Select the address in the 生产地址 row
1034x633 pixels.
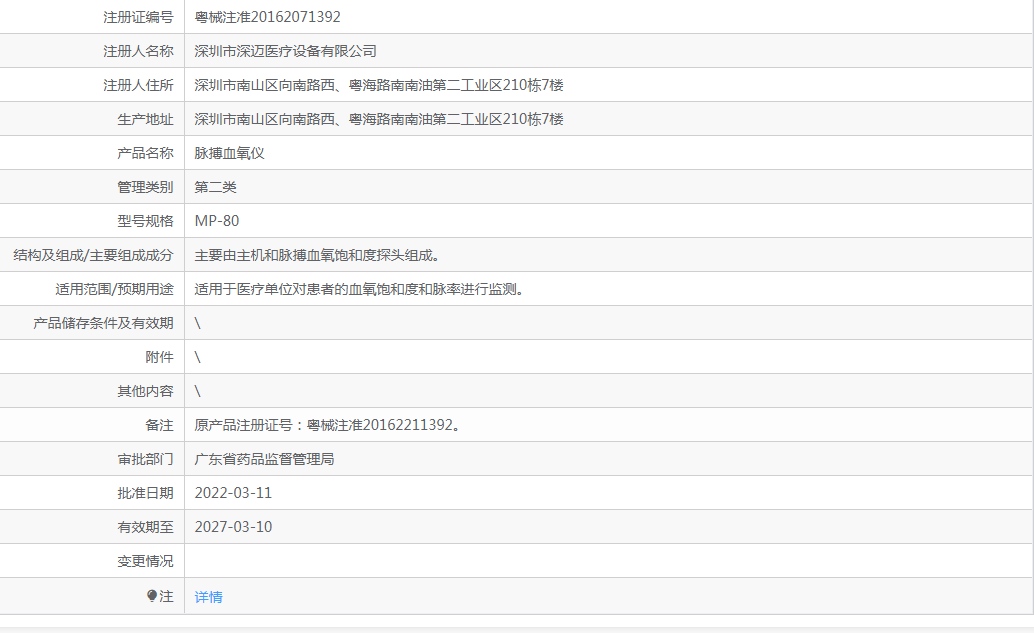click(379, 119)
